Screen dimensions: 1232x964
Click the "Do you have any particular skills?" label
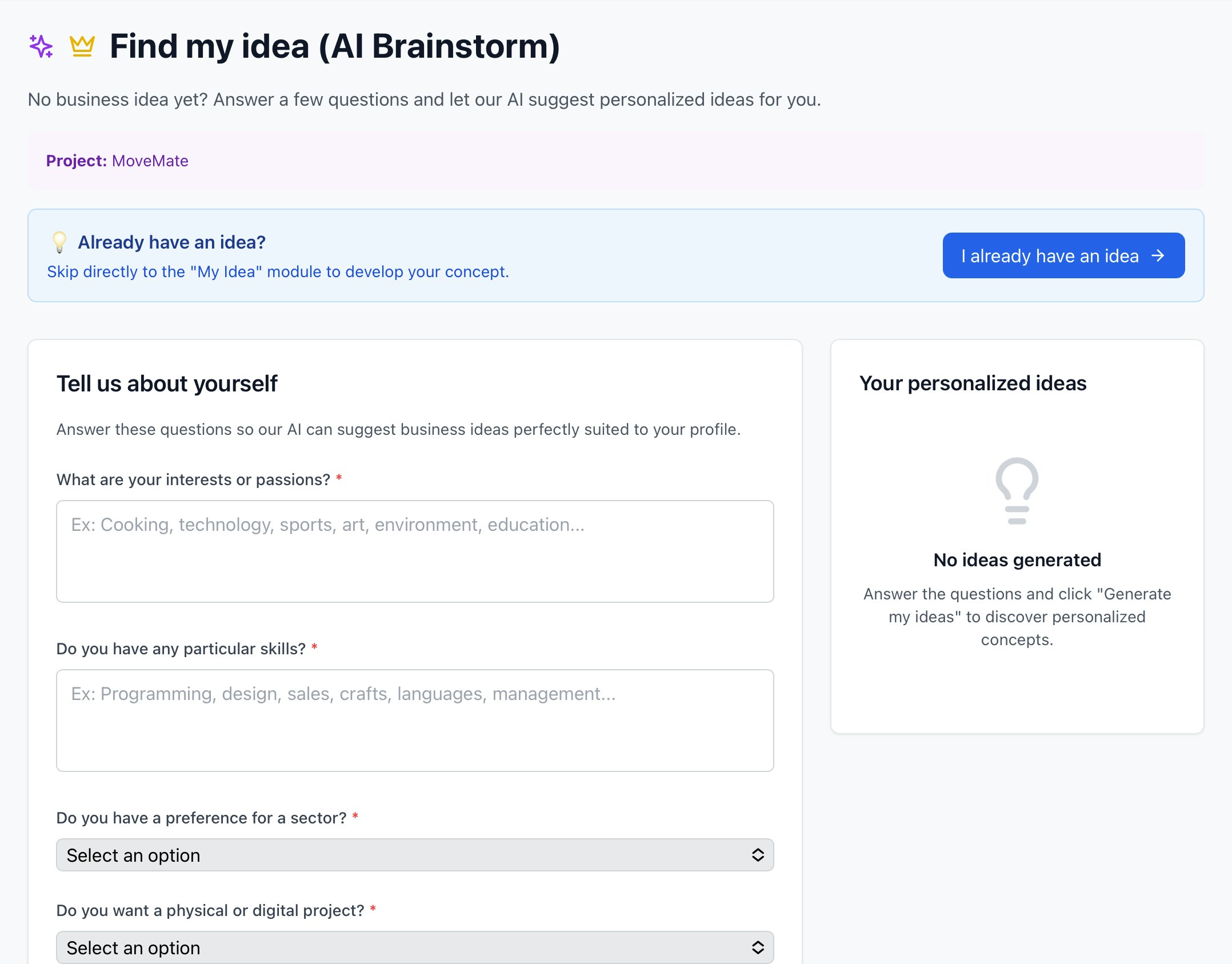(x=181, y=649)
